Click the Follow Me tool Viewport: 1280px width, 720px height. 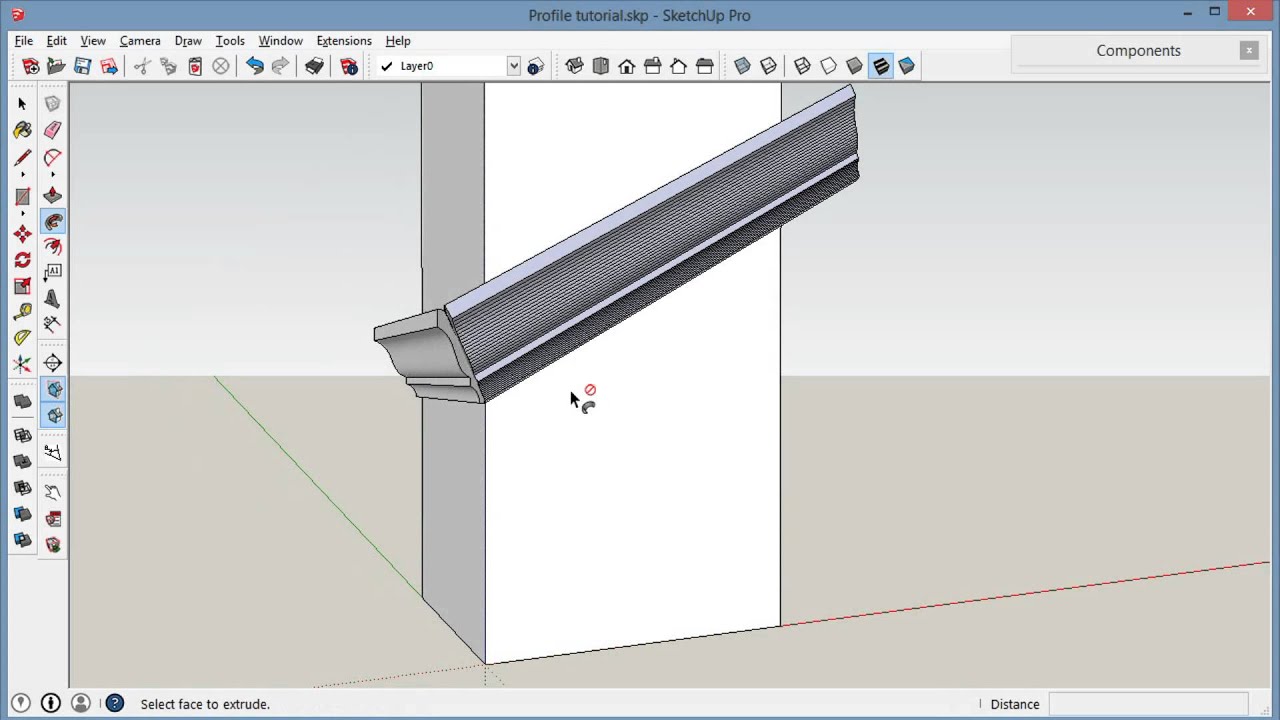53,222
